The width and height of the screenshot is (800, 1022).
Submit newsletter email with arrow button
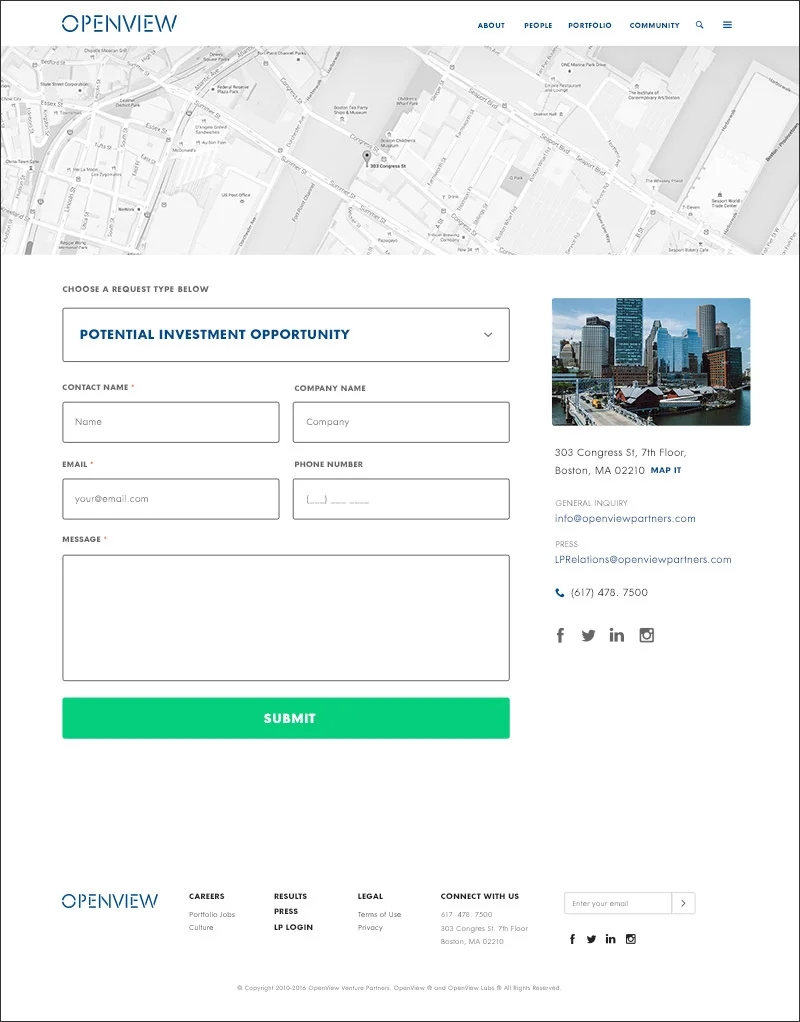coord(683,903)
